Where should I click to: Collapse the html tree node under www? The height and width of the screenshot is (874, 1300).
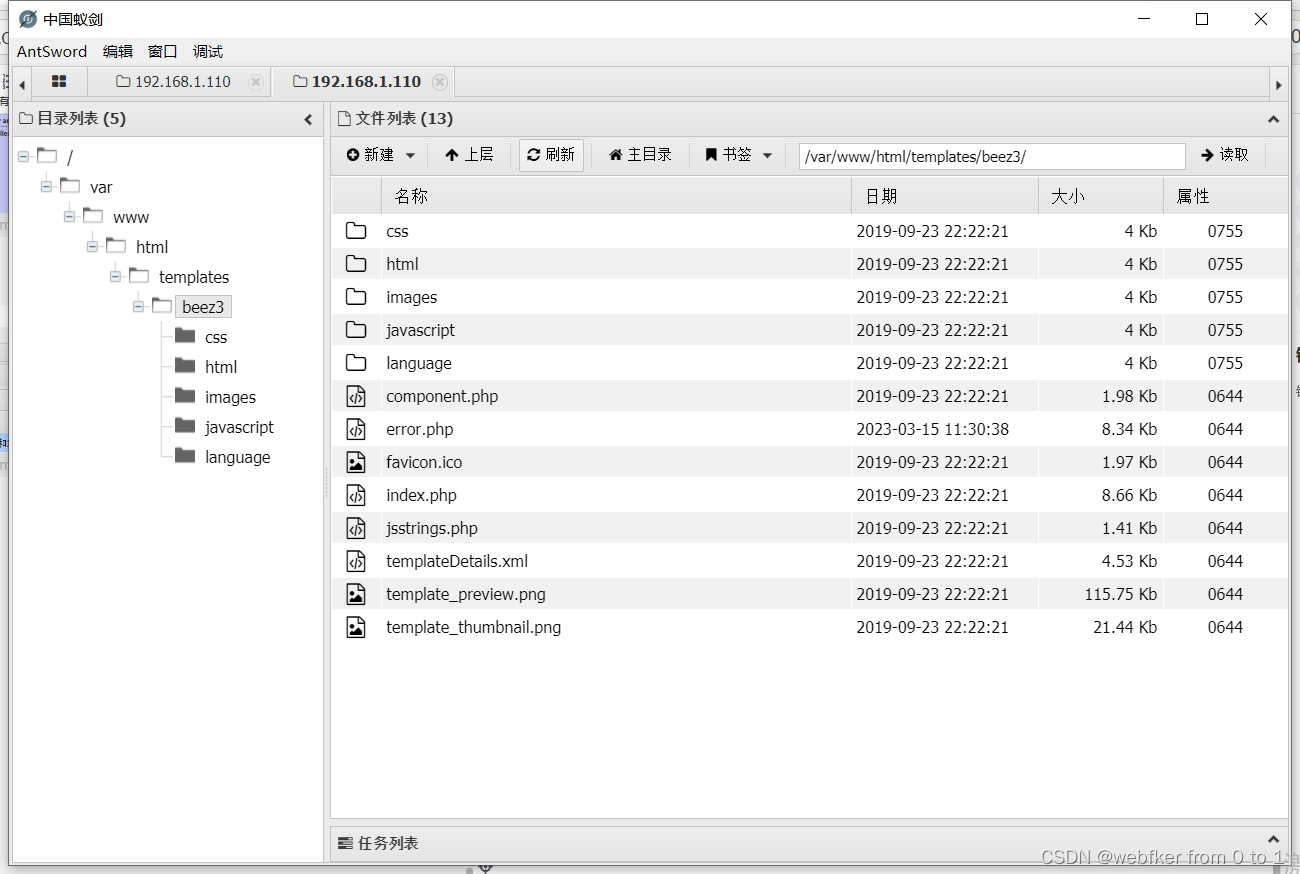92,246
